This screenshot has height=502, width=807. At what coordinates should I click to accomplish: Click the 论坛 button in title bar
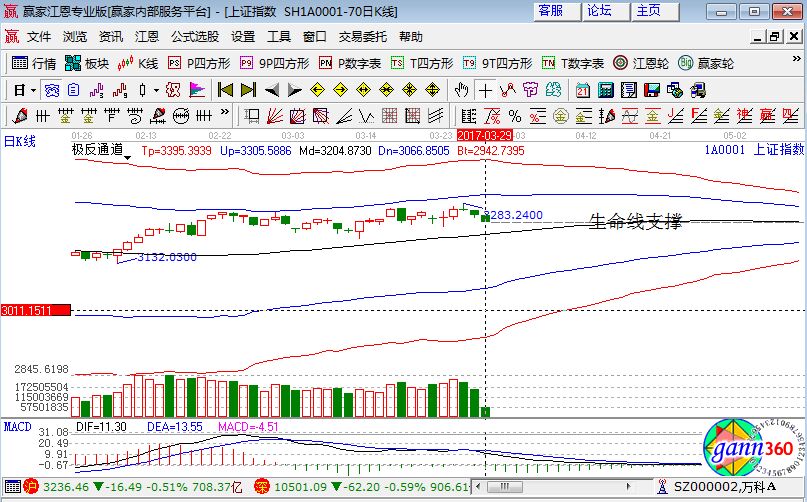coord(599,11)
